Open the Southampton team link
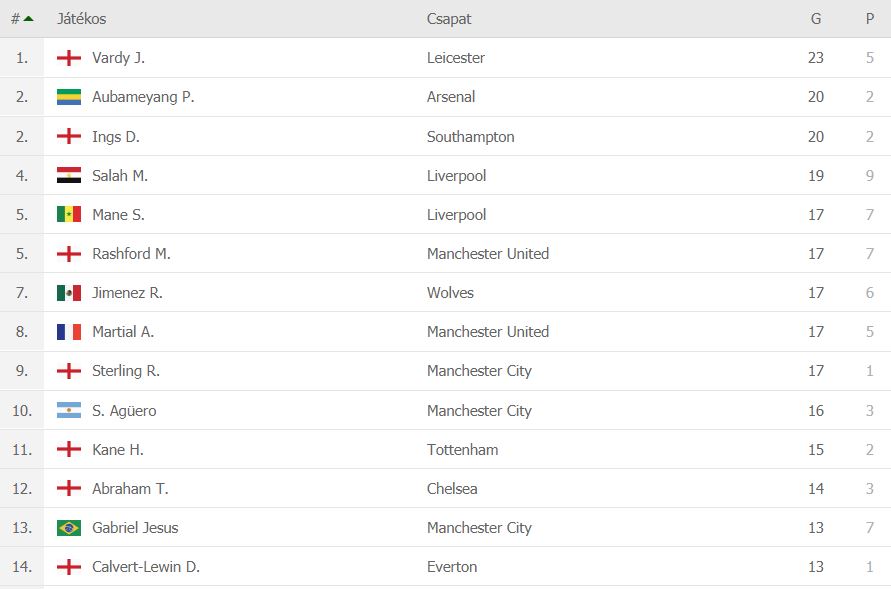The height and width of the screenshot is (589, 891). click(x=470, y=137)
